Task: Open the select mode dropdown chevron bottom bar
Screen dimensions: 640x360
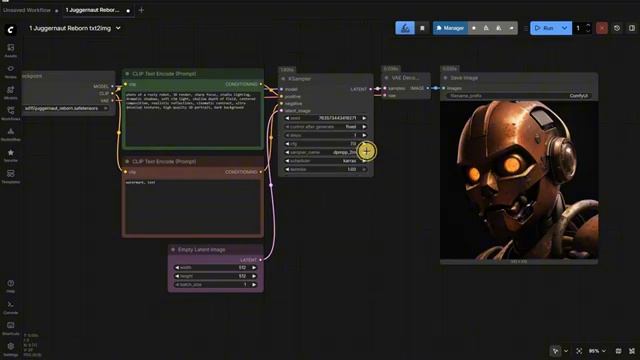Action: click(x=566, y=351)
